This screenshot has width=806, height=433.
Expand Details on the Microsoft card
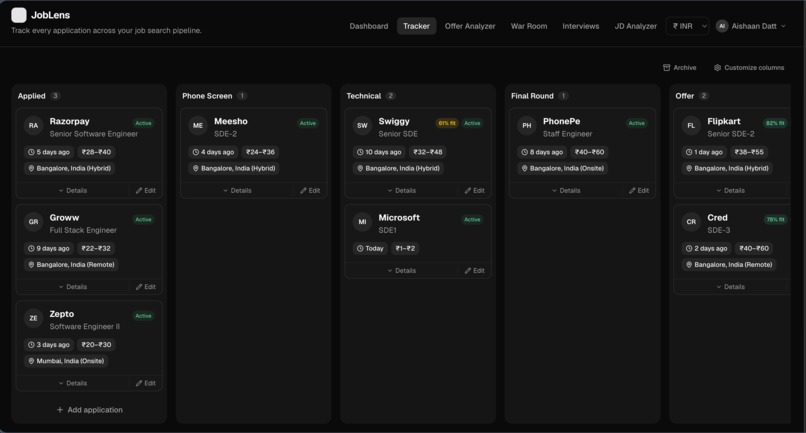pyautogui.click(x=401, y=270)
